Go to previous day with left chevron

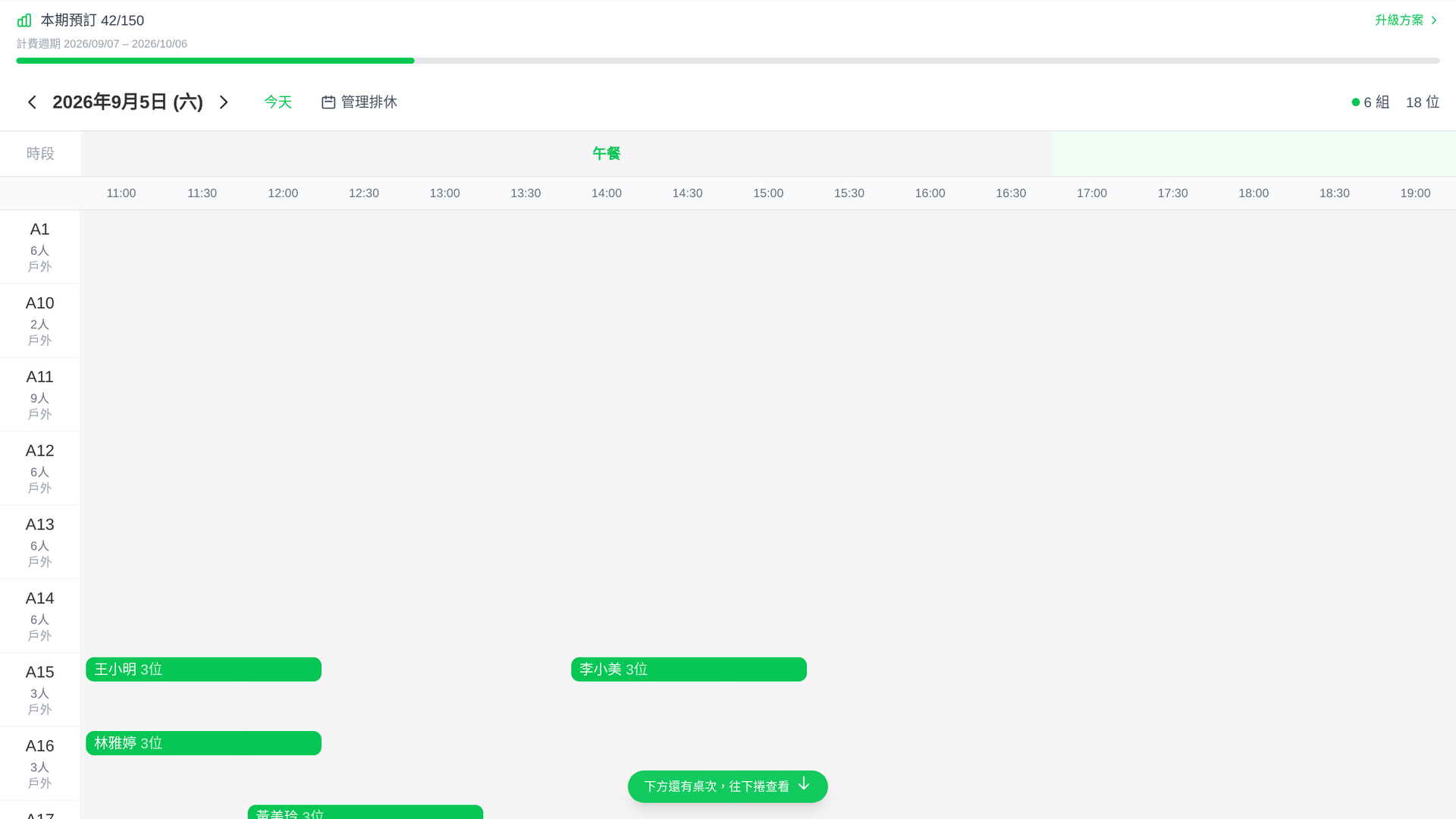tap(32, 102)
